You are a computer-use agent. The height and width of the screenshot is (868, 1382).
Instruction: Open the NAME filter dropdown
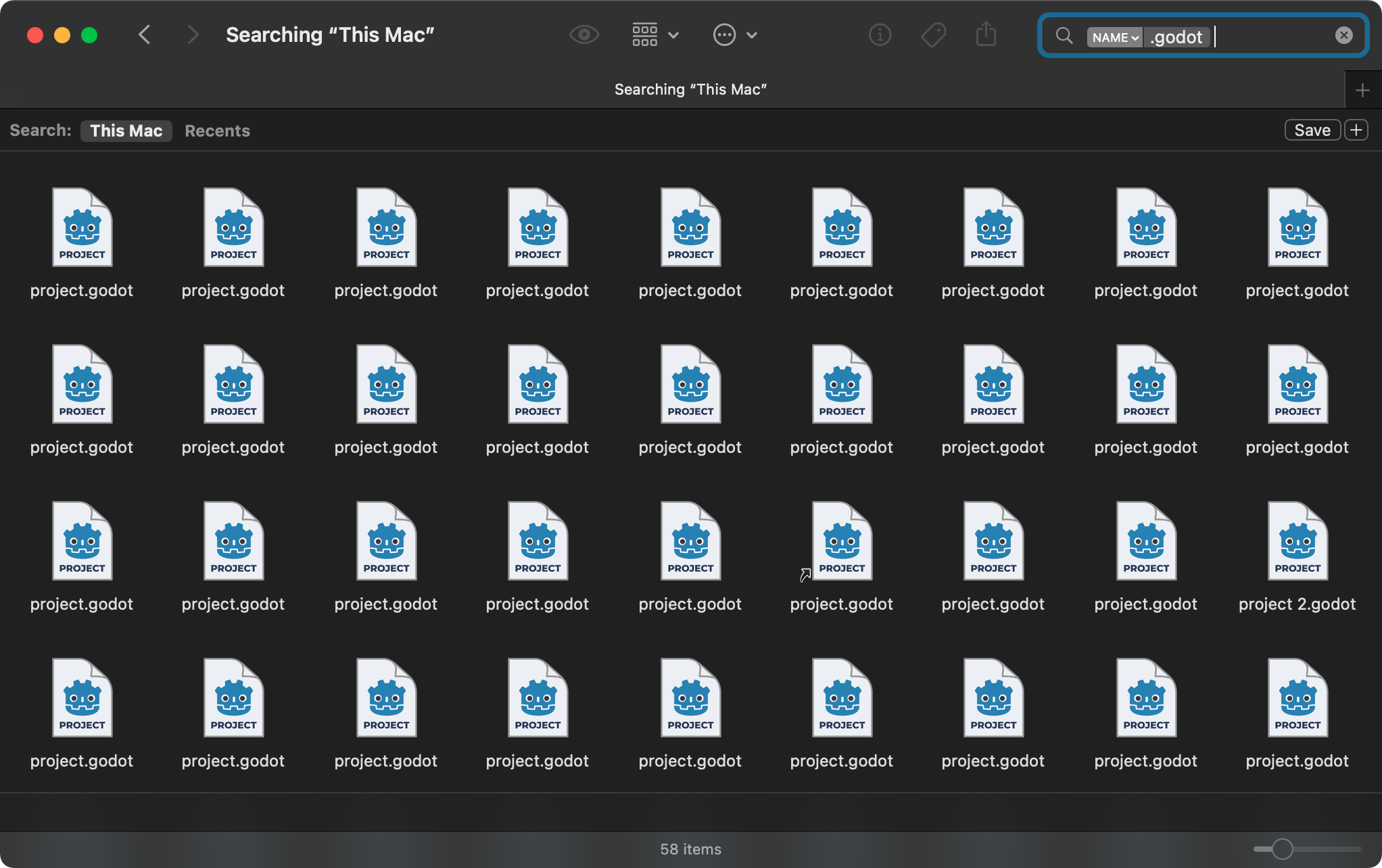point(1114,38)
